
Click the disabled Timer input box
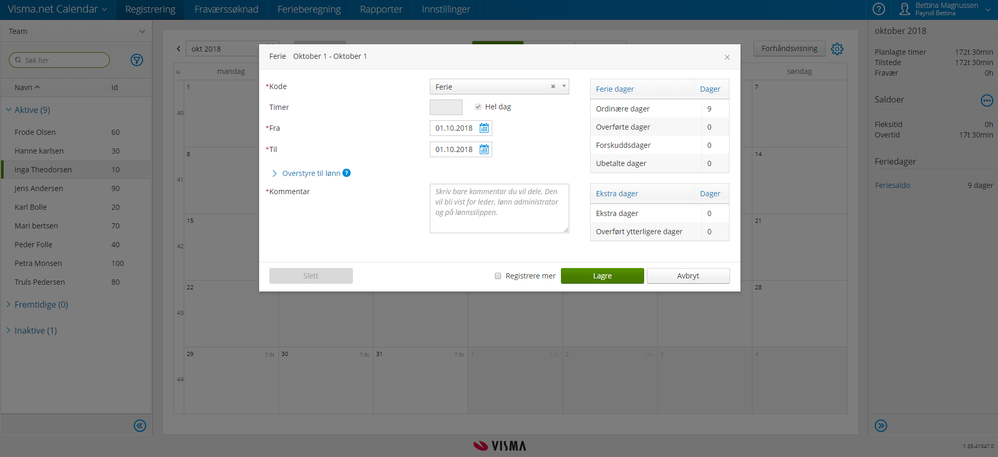(x=446, y=107)
